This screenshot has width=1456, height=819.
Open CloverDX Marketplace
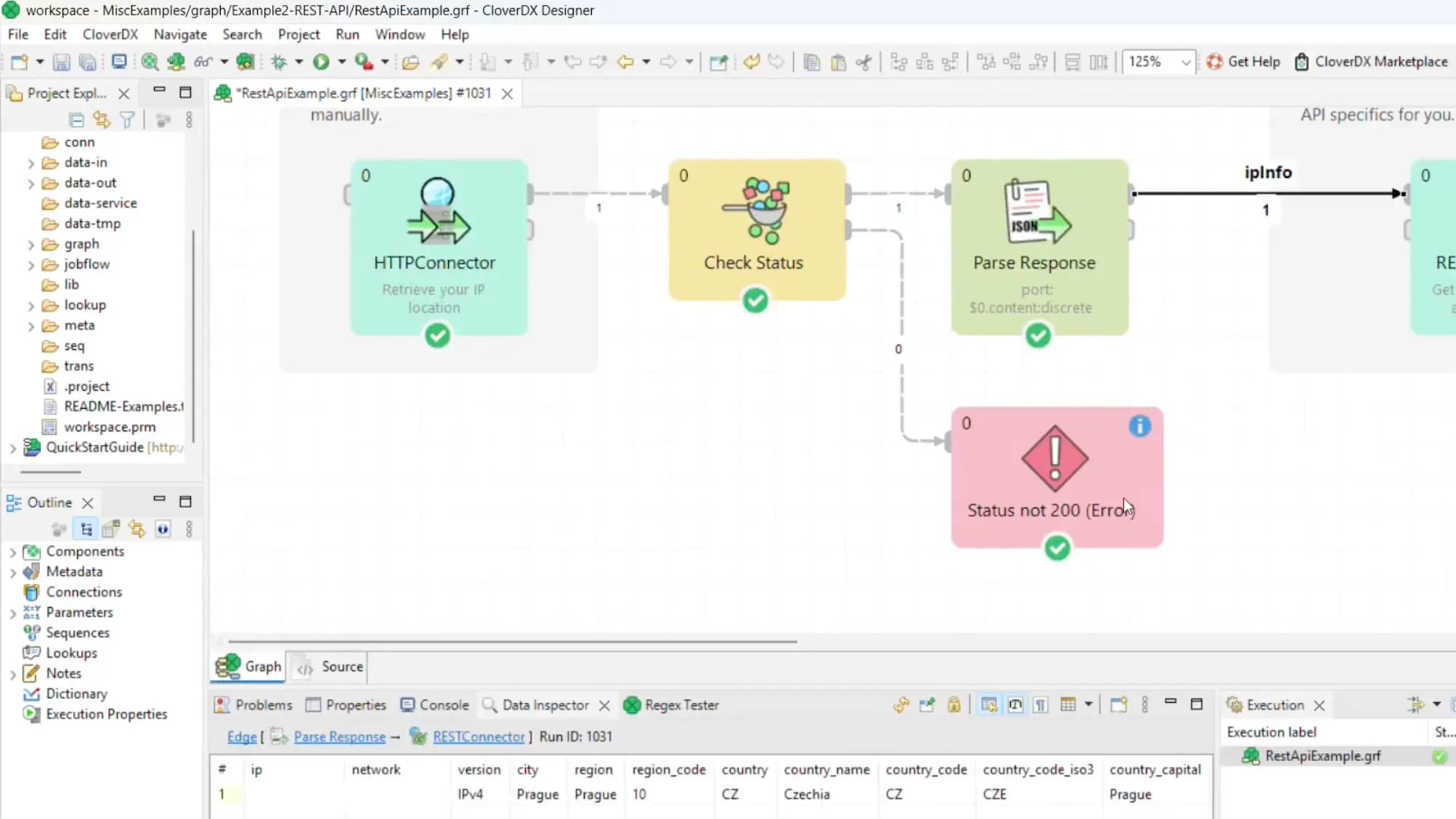(x=1371, y=62)
